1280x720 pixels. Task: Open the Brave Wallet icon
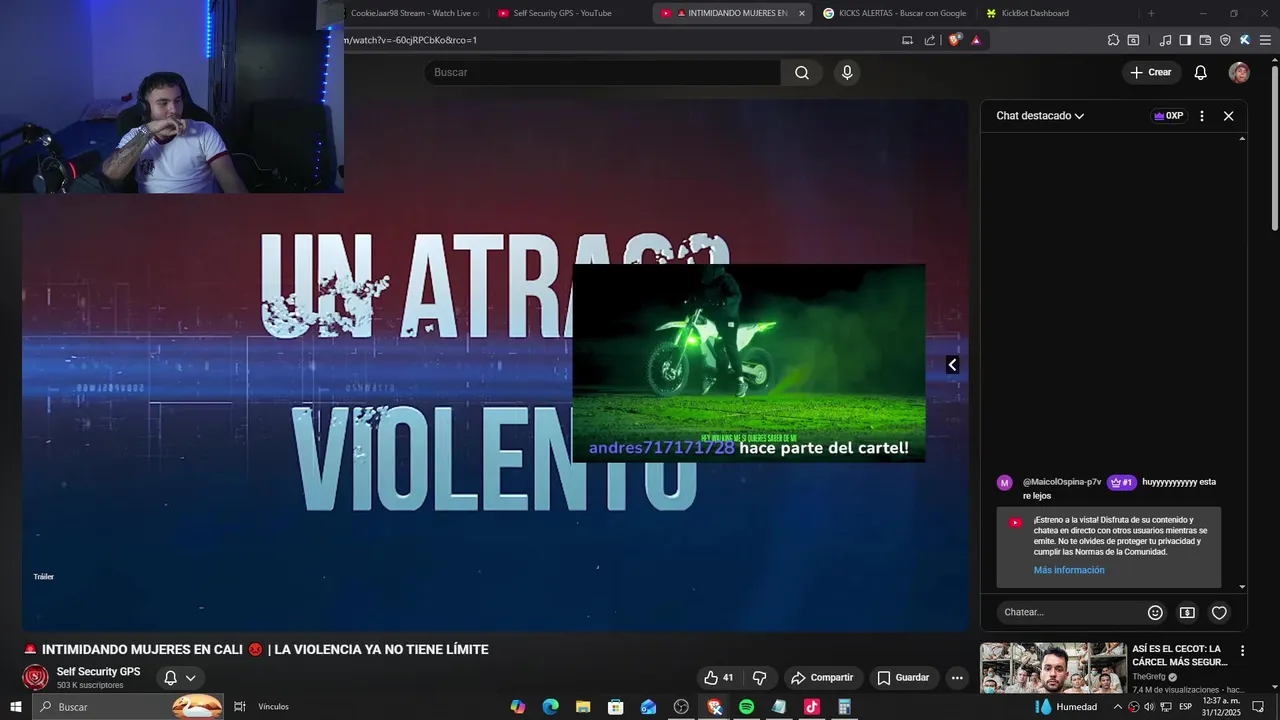(x=1205, y=40)
